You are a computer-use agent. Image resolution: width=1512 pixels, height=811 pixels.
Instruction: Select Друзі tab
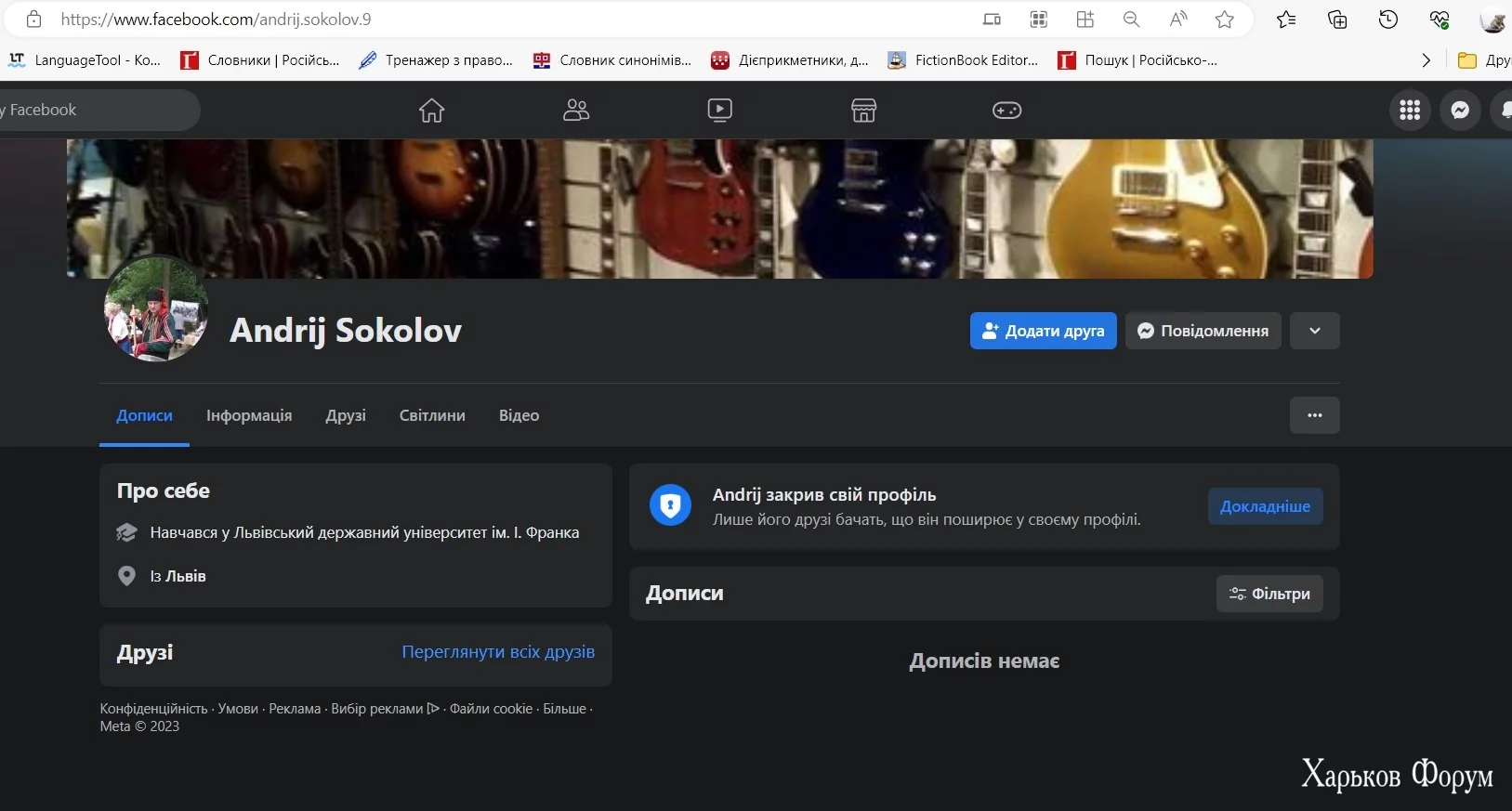click(346, 415)
